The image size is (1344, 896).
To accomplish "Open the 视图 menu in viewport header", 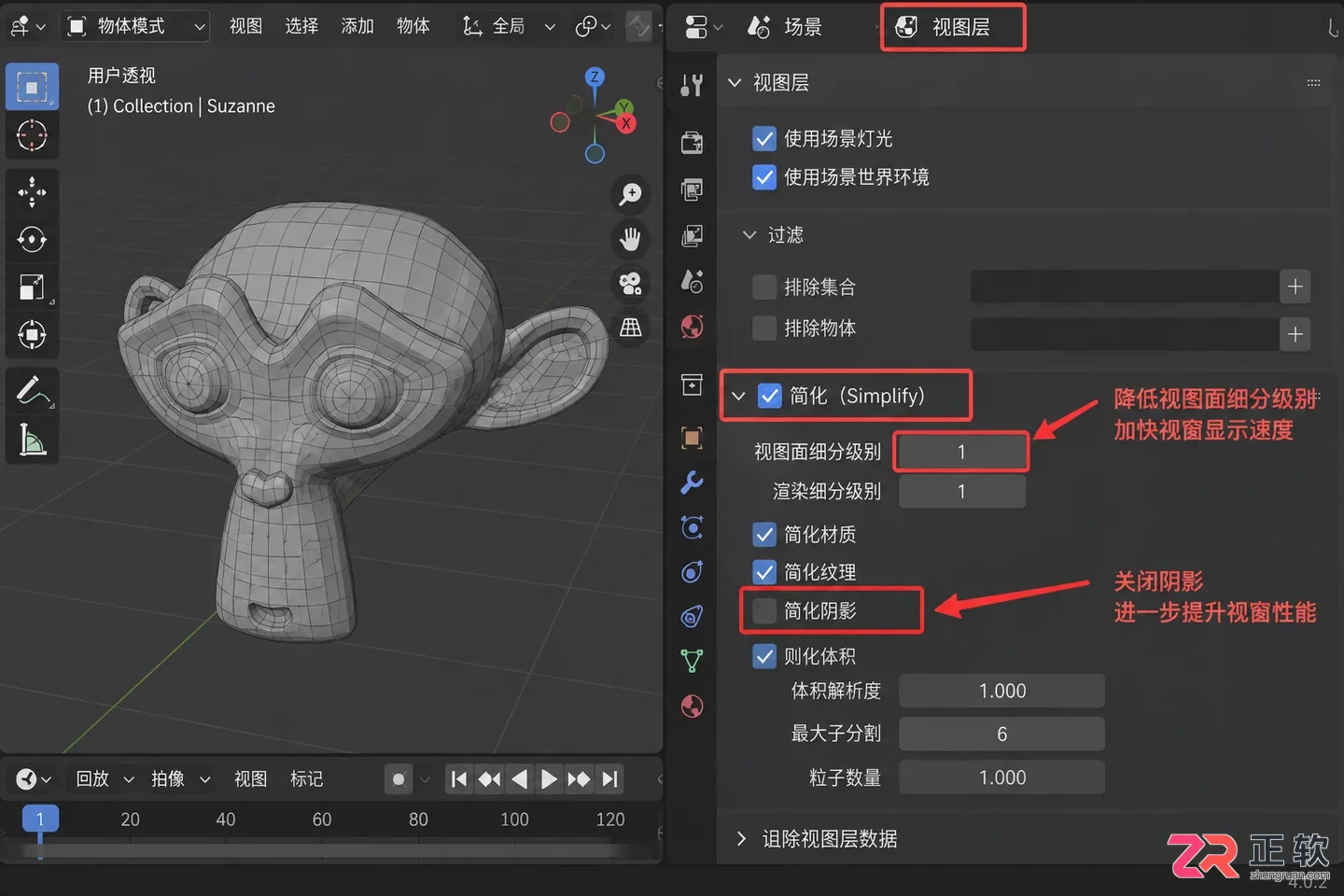I will pyautogui.click(x=246, y=26).
